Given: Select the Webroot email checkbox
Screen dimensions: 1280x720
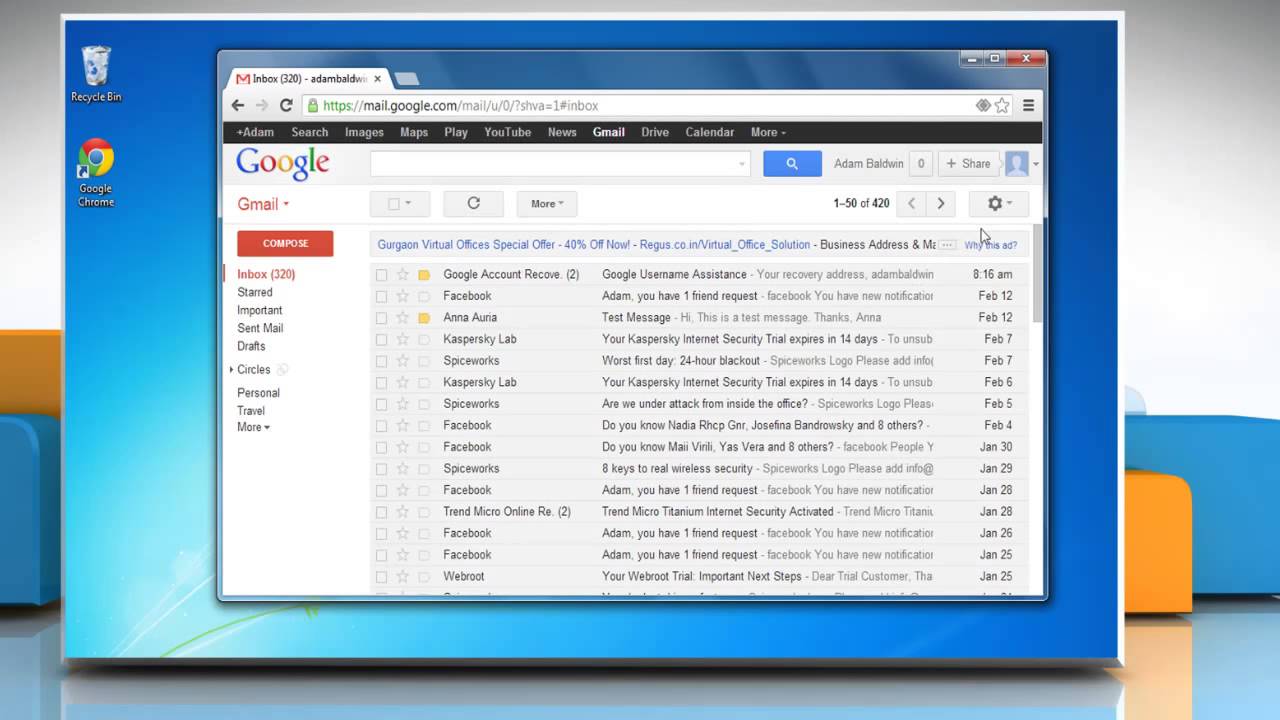Looking at the screenshot, I should point(381,576).
